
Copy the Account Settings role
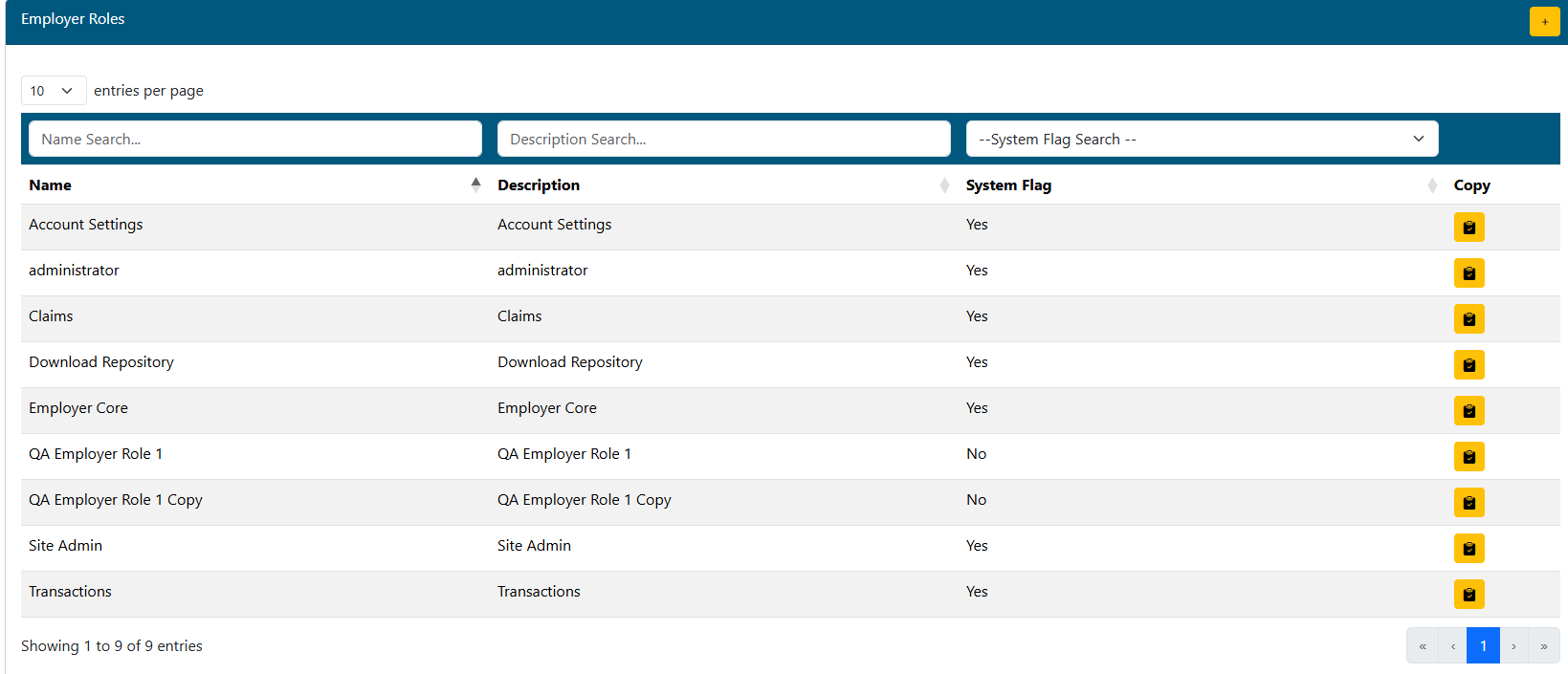tap(1469, 228)
